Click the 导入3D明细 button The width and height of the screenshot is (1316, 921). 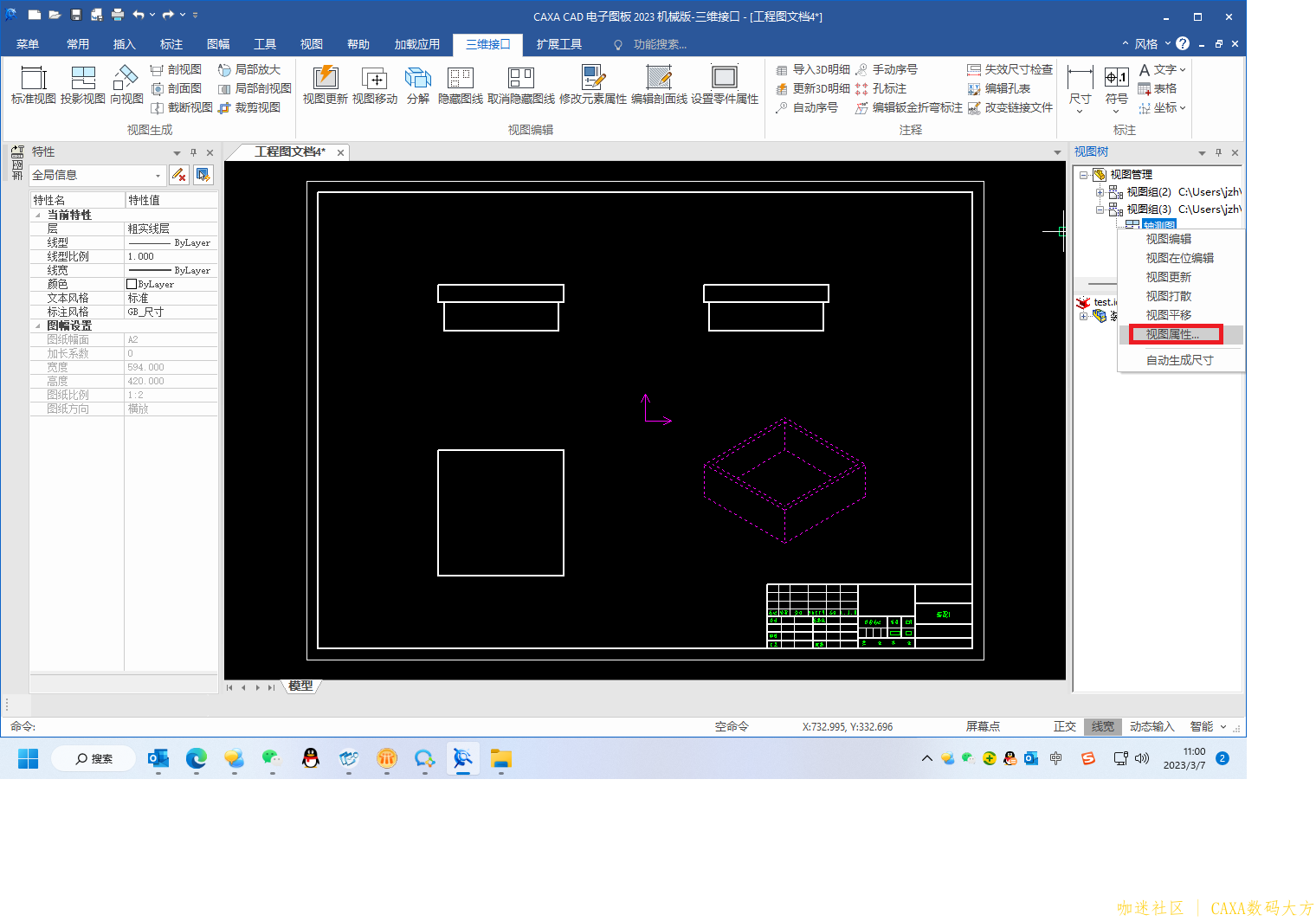(x=813, y=69)
